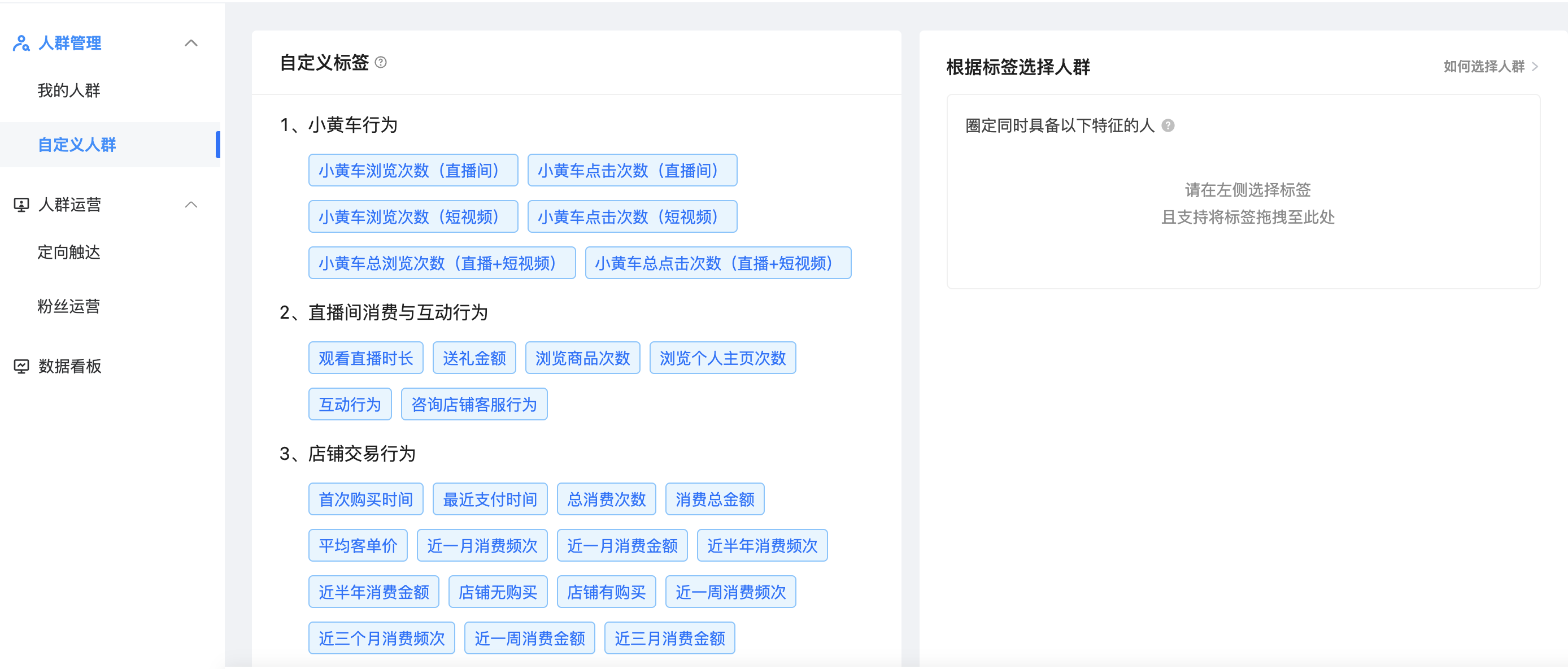Select 自定义人群 in the sidebar

coord(77,145)
